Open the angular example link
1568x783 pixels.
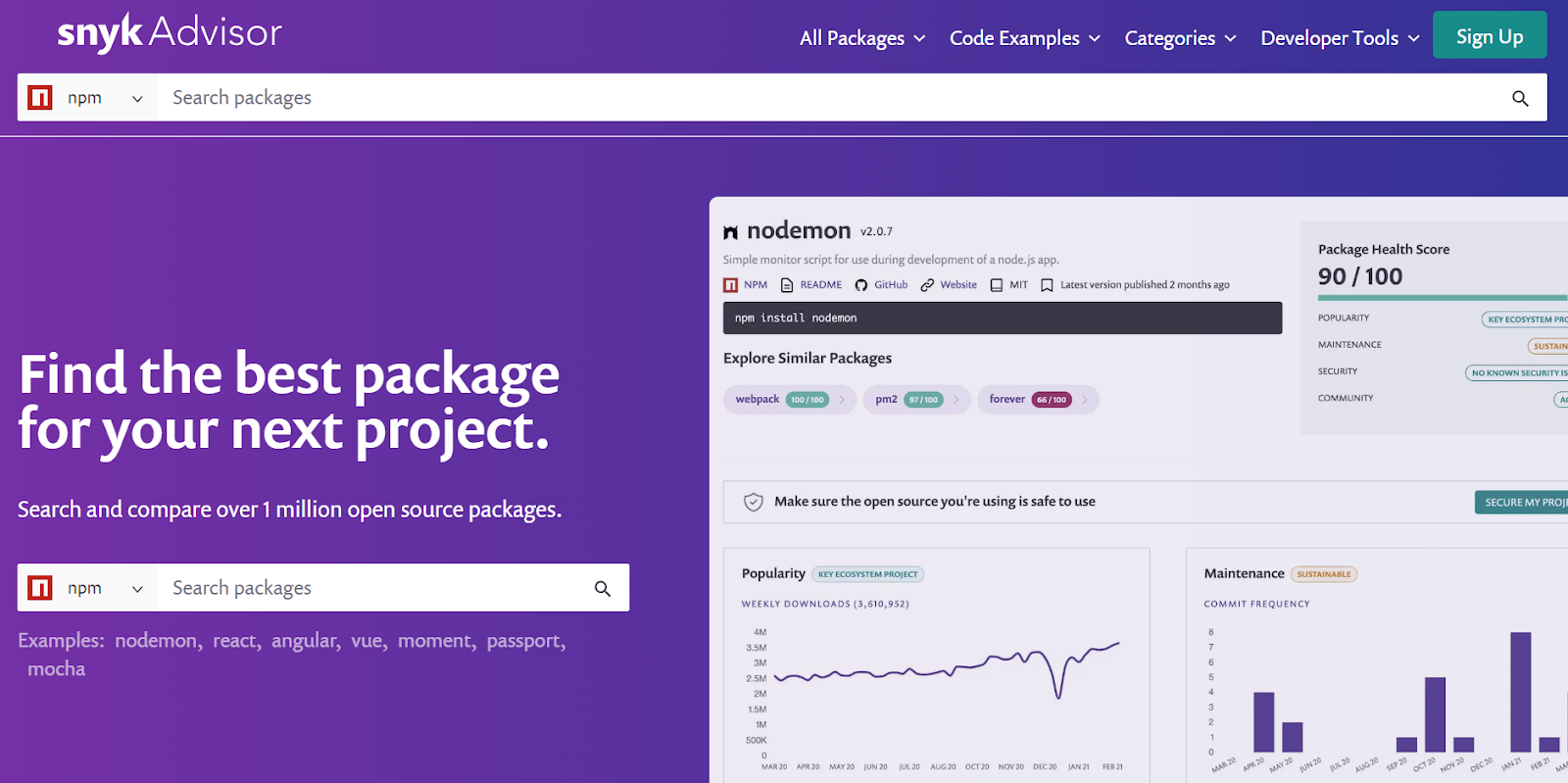point(305,641)
